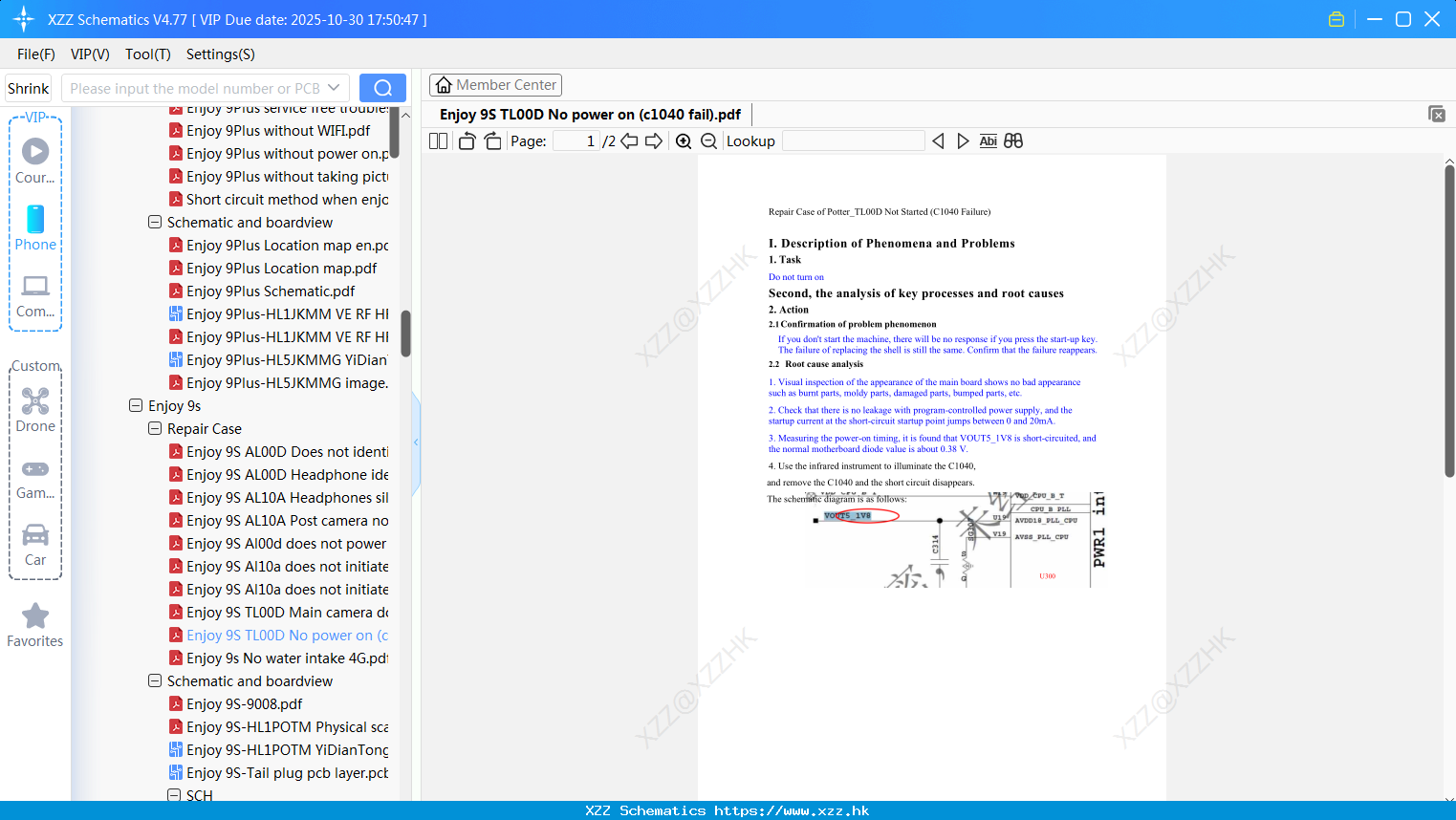Screen dimensions: 1456x820
Task: Collapse the tree panel with side handle
Action: pyautogui.click(x=416, y=442)
